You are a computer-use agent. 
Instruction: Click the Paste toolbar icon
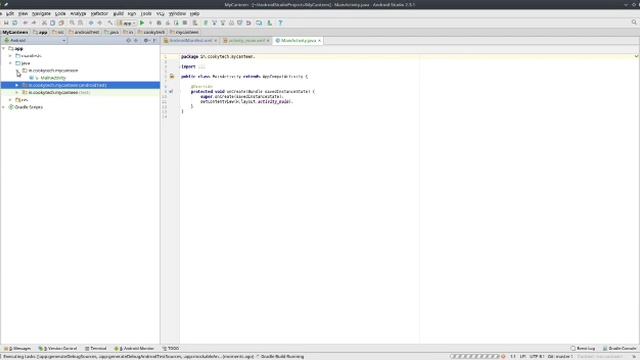61,23
